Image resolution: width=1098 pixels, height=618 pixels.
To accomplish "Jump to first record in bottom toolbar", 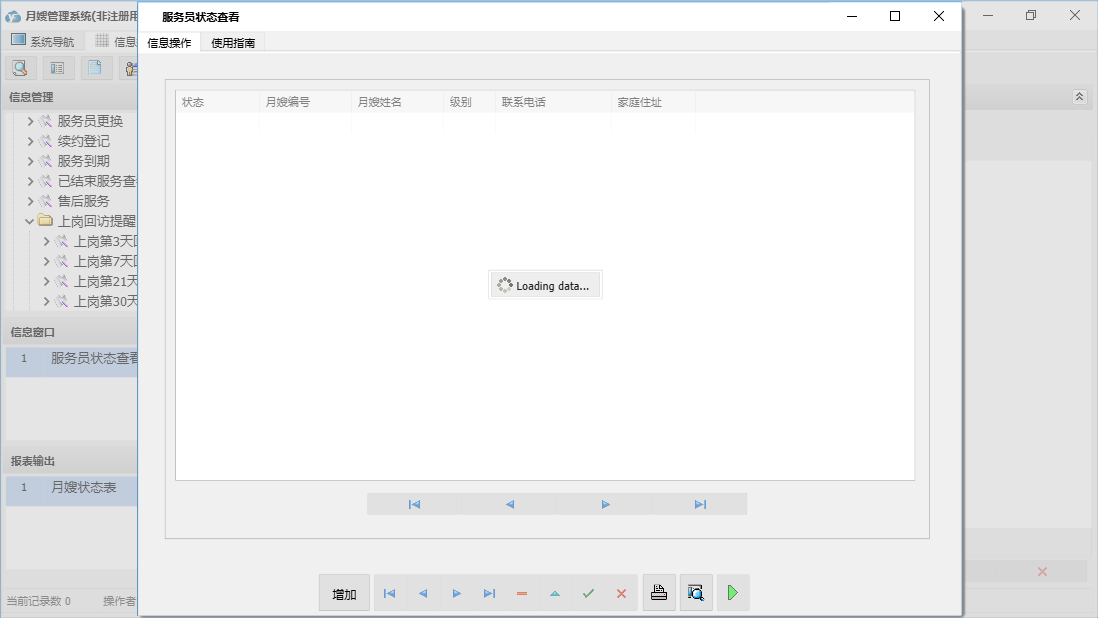I will (390, 593).
